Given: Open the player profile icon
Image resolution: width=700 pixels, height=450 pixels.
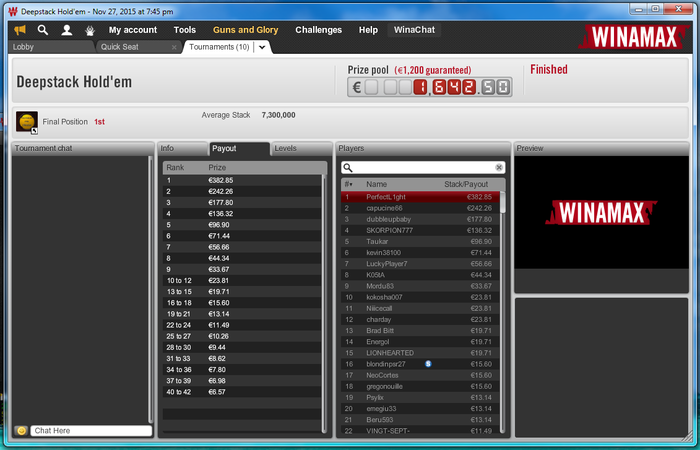Looking at the screenshot, I should click(x=67, y=30).
